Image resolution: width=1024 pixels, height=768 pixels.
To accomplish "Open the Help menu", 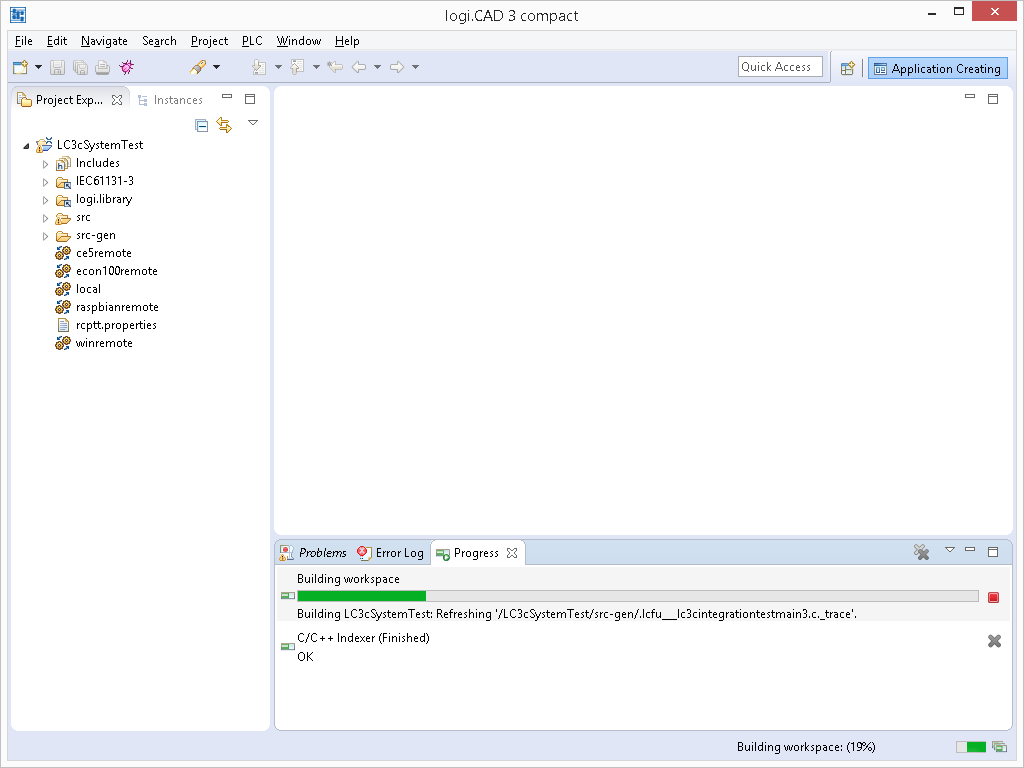I will click(347, 40).
